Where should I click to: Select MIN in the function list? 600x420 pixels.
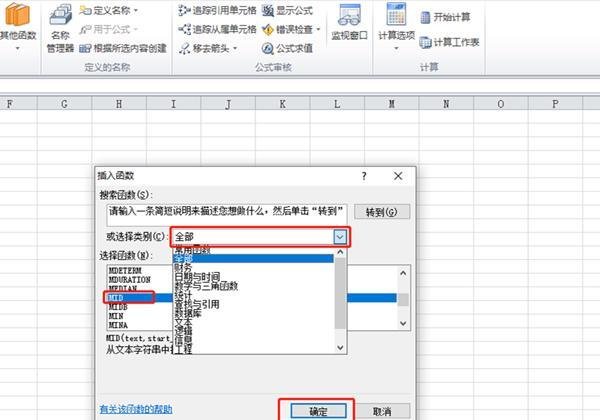click(116, 316)
